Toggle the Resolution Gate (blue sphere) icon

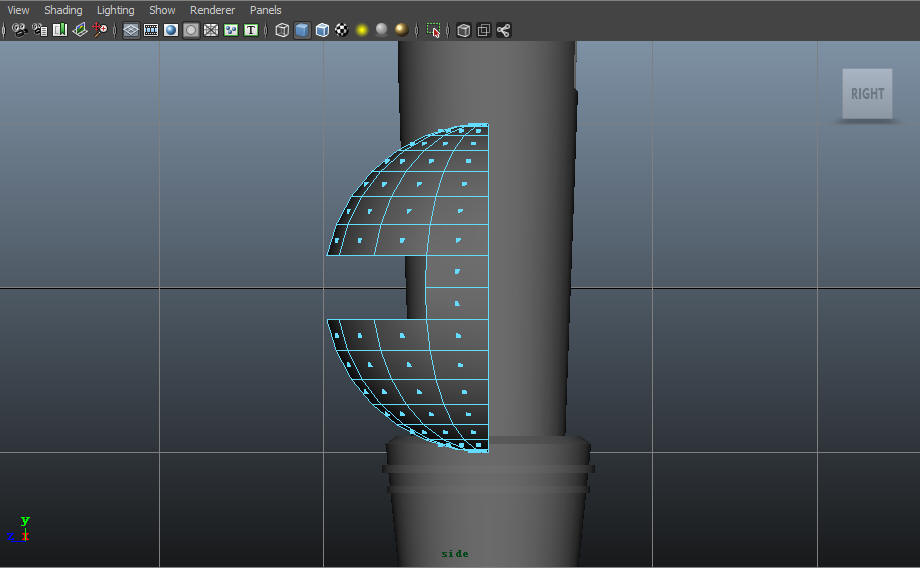pos(171,30)
